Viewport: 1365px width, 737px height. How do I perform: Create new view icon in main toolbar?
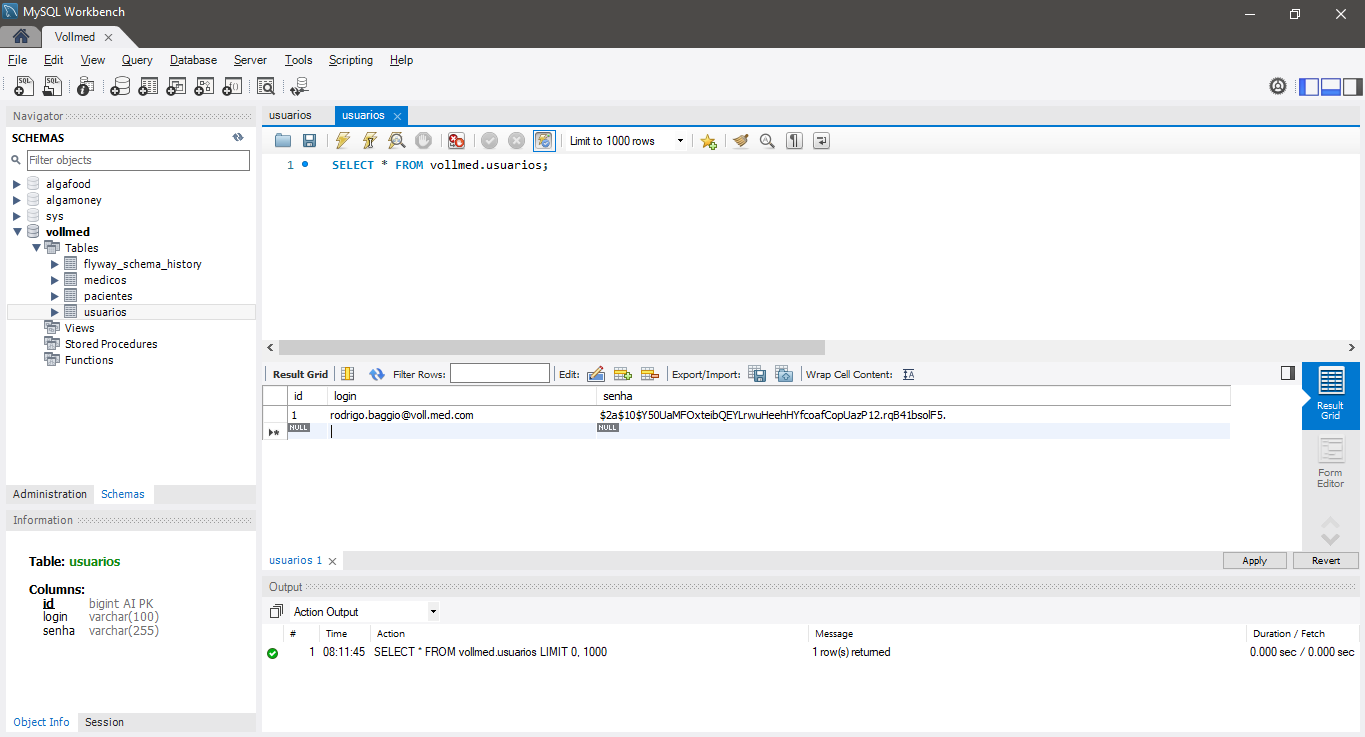tap(176, 86)
